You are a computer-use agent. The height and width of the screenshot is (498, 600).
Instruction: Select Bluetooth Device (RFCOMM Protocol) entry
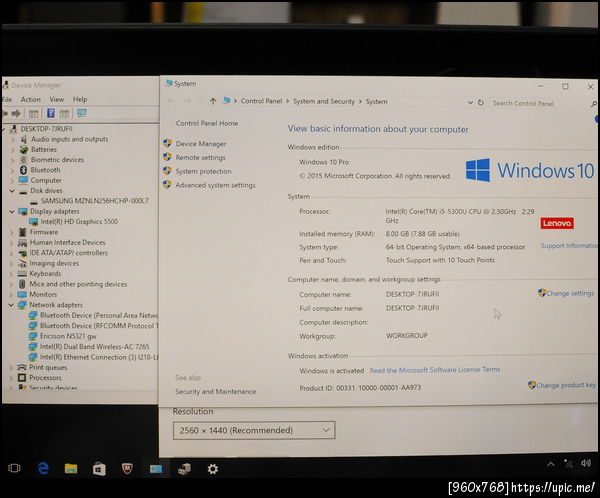[99, 325]
